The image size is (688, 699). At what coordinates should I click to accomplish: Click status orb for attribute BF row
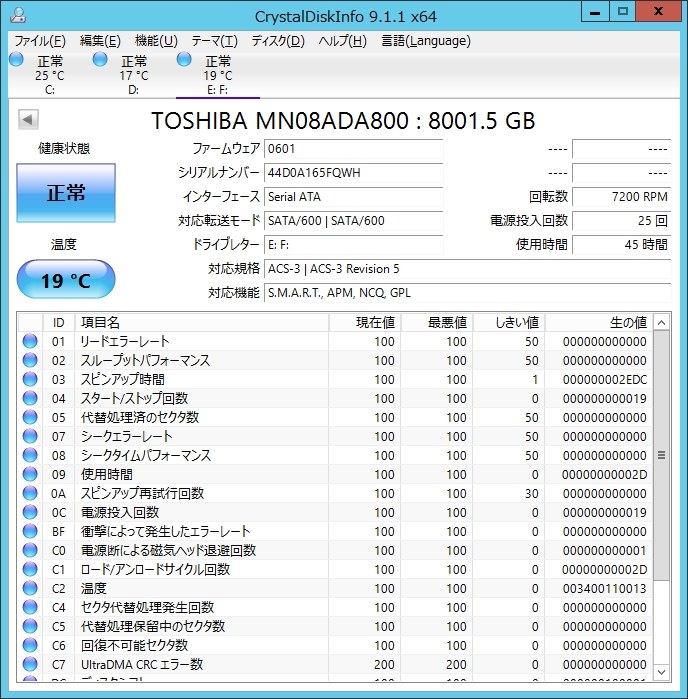(x=30, y=531)
